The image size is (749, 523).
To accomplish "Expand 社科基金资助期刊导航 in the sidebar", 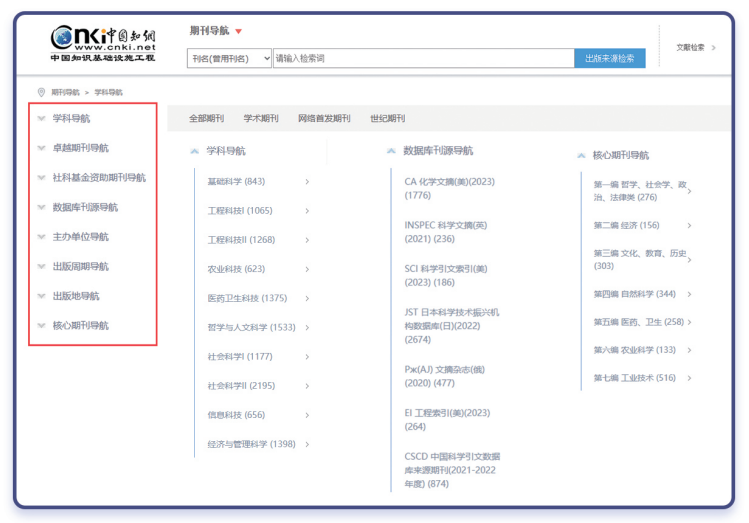I will point(98,178).
